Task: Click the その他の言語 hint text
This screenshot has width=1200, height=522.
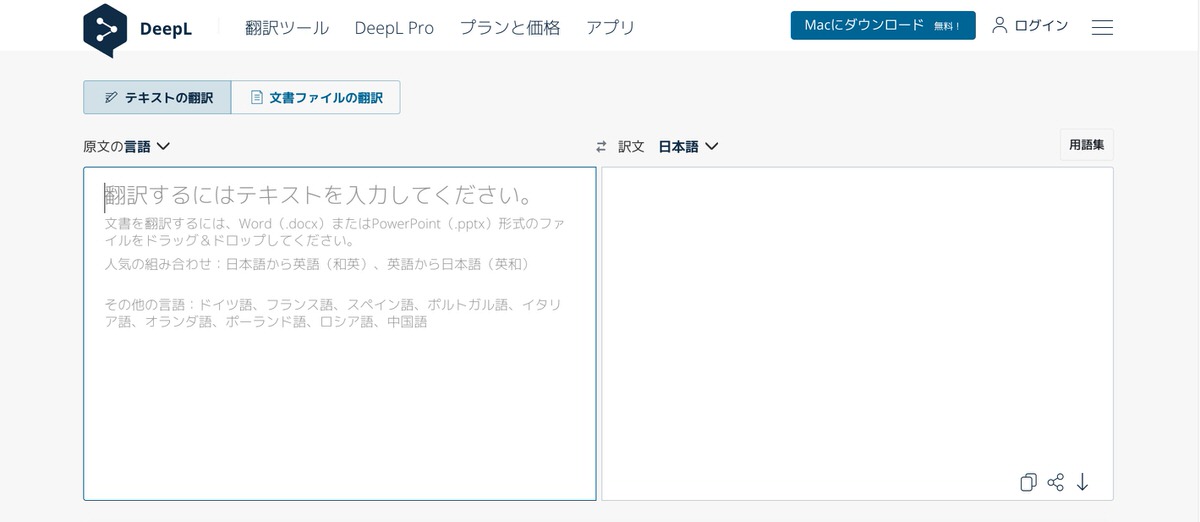Action: (x=333, y=313)
